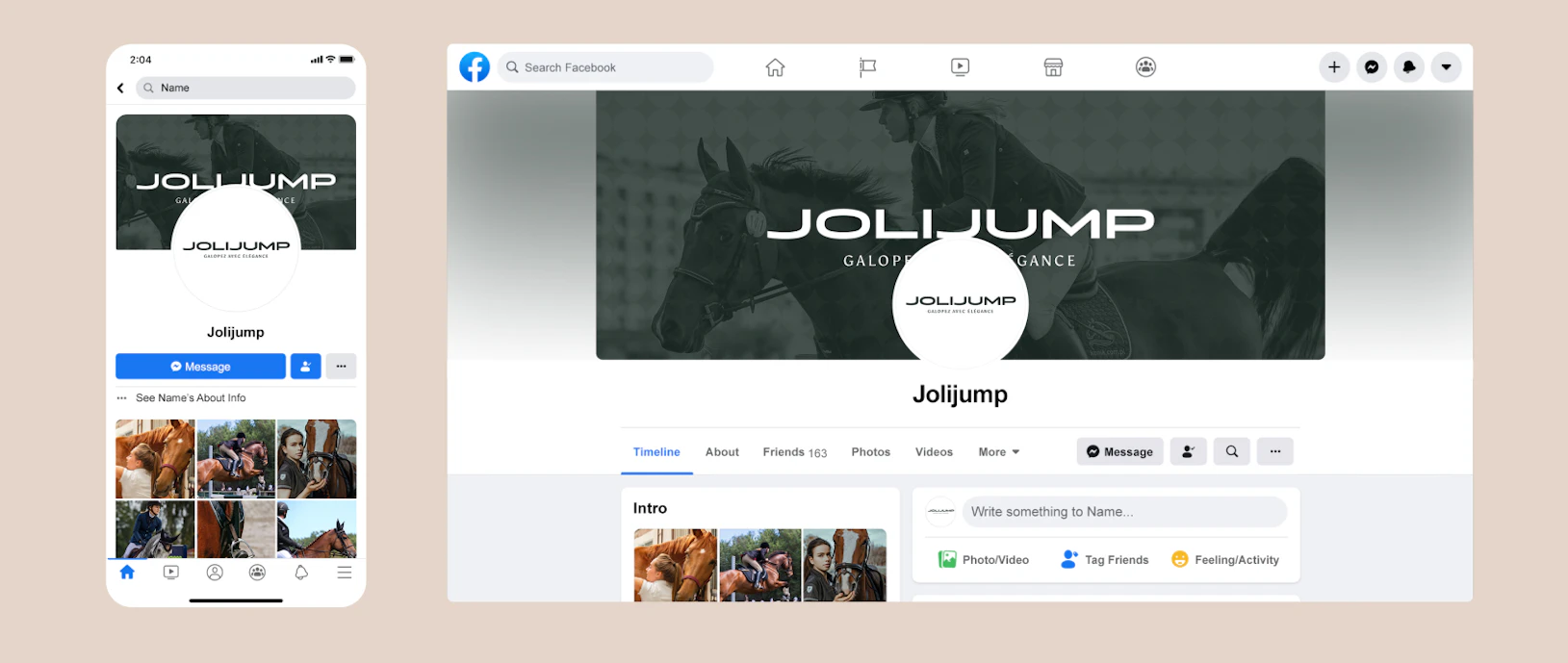Tap See Name's About Info link
The height and width of the screenshot is (663, 1568).
191,397
